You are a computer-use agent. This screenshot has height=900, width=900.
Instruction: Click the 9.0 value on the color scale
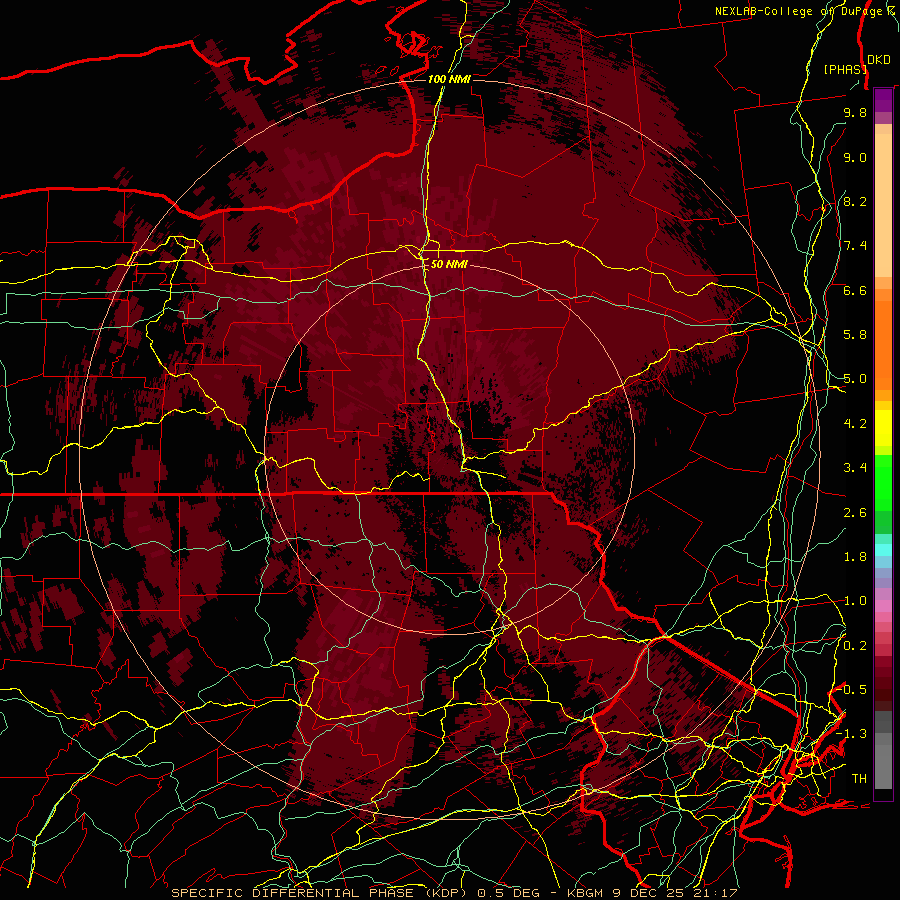[x=855, y=157]
